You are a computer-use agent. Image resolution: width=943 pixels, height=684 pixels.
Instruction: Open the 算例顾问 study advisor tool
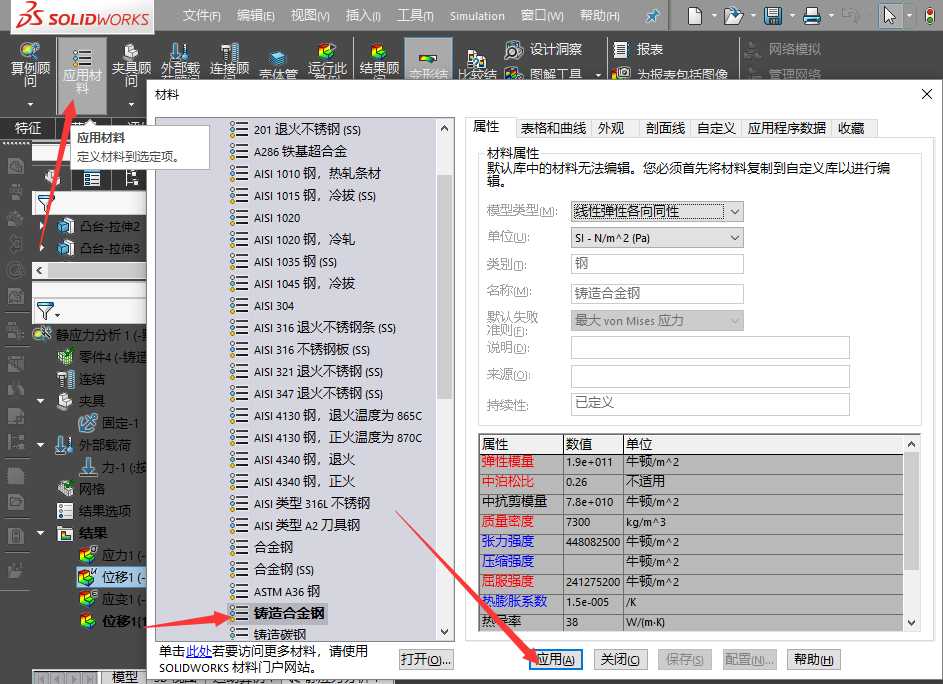point(29,65)
